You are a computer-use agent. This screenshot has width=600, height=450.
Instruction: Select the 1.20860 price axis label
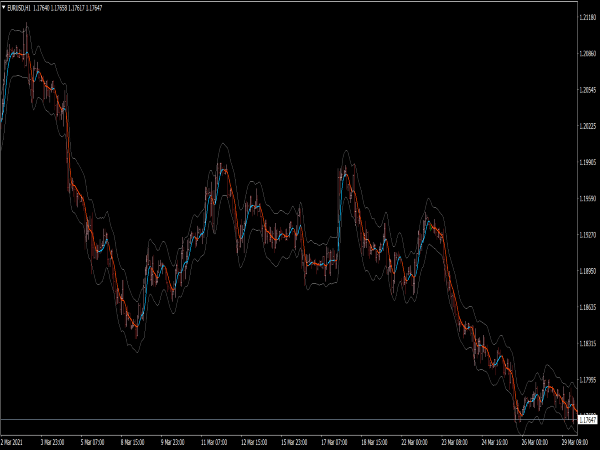click(x=588, y=54)
